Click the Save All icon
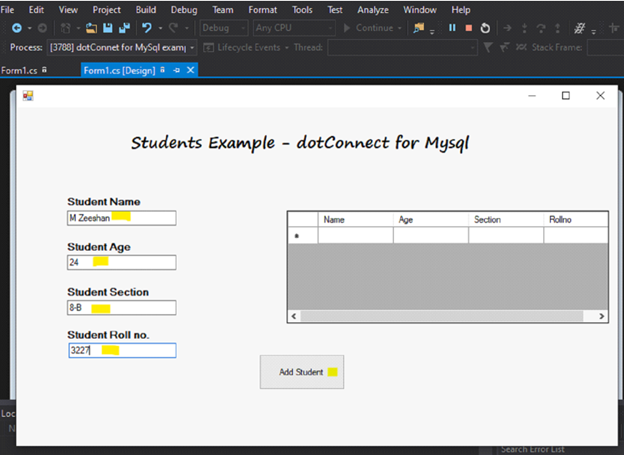Screen dimensions: 624x455 pyautogui.click(x=125, y=28)
